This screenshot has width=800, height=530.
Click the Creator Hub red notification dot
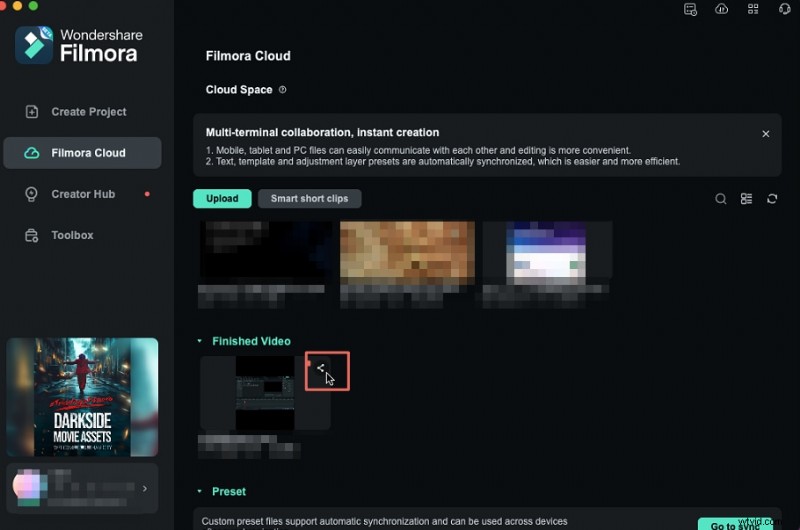pyautogui.click(x=147, y=194)
